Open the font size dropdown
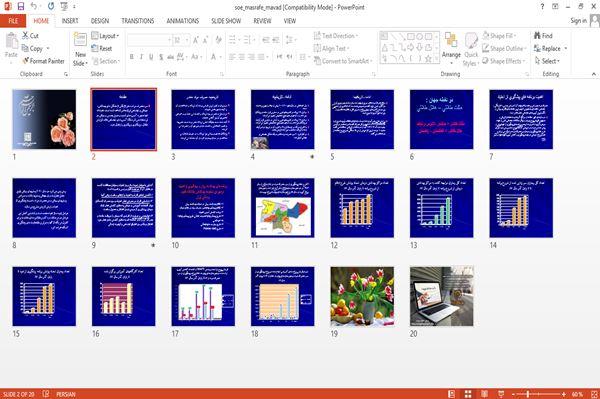The height and width of the screenshot is (399, 600). [x=187, y=40]
